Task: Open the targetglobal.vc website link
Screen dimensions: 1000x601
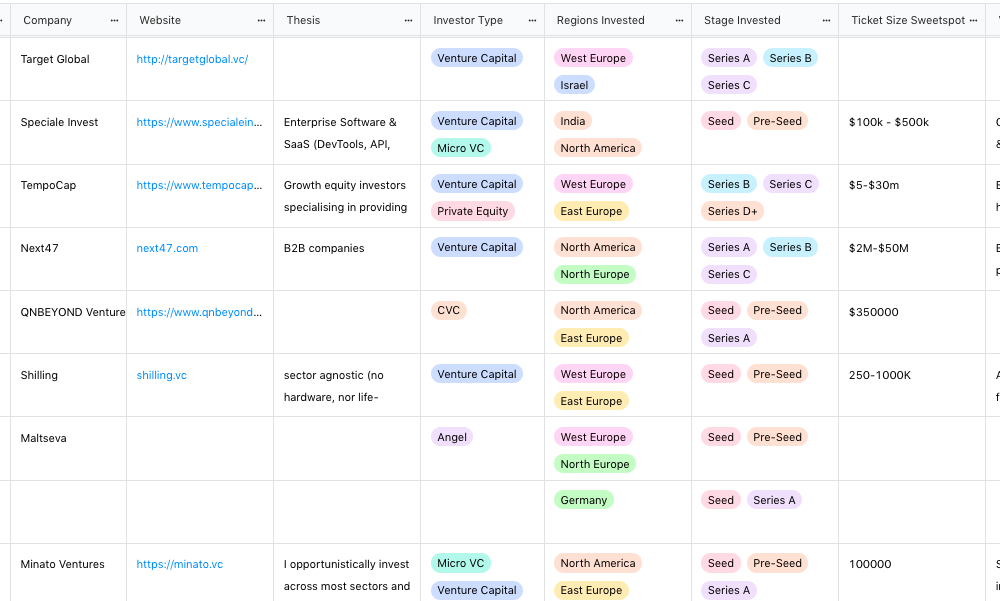Action: point(192,59)
